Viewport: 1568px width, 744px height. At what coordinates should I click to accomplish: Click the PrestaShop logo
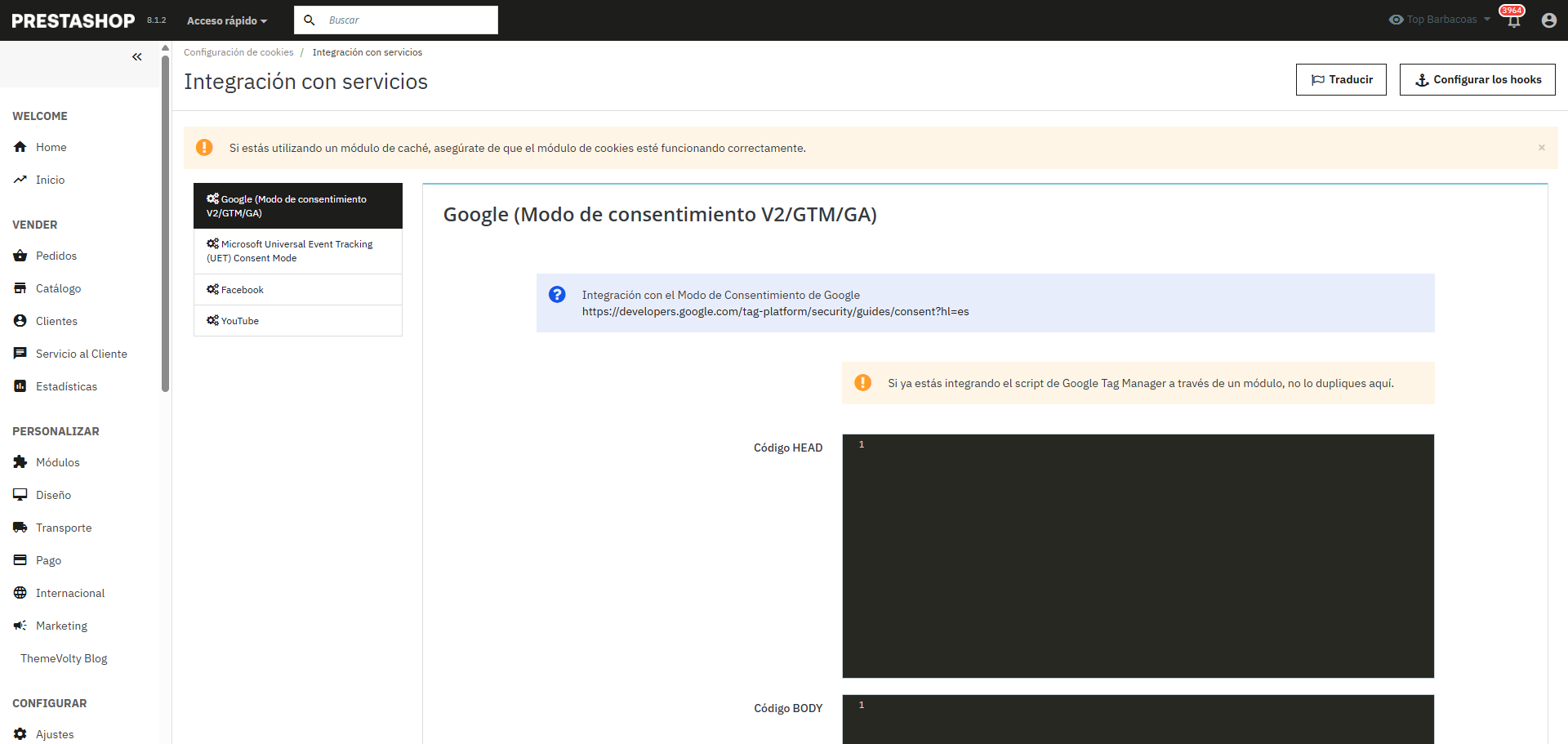[73, 20]
